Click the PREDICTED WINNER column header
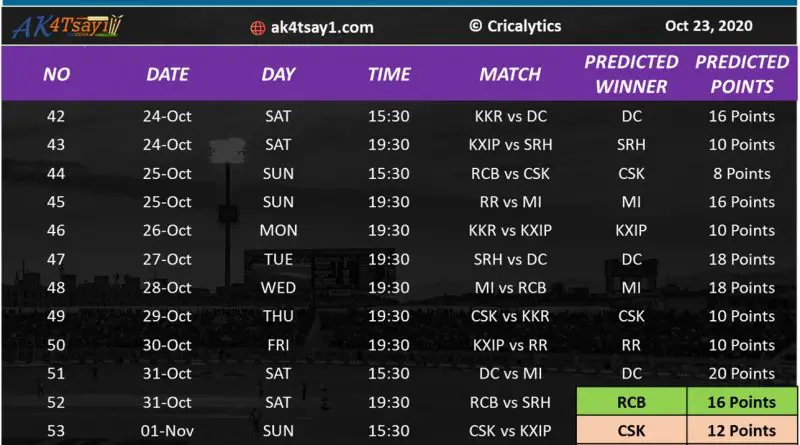Screen dimensions: 800x445 [631, 74]
